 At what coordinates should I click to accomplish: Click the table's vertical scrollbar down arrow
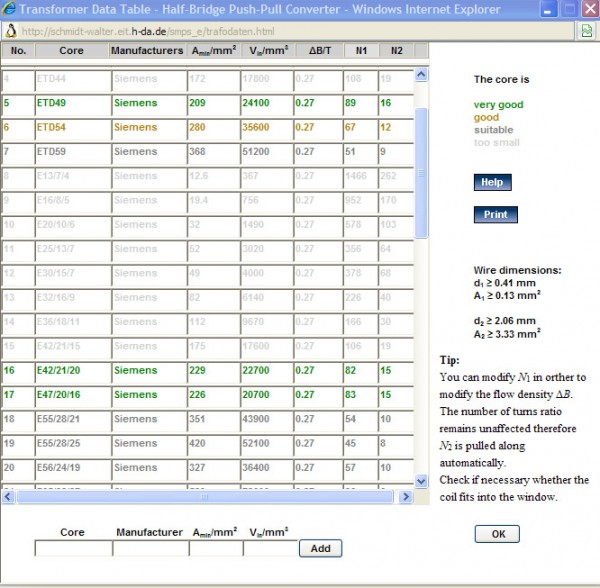[421, 480]
